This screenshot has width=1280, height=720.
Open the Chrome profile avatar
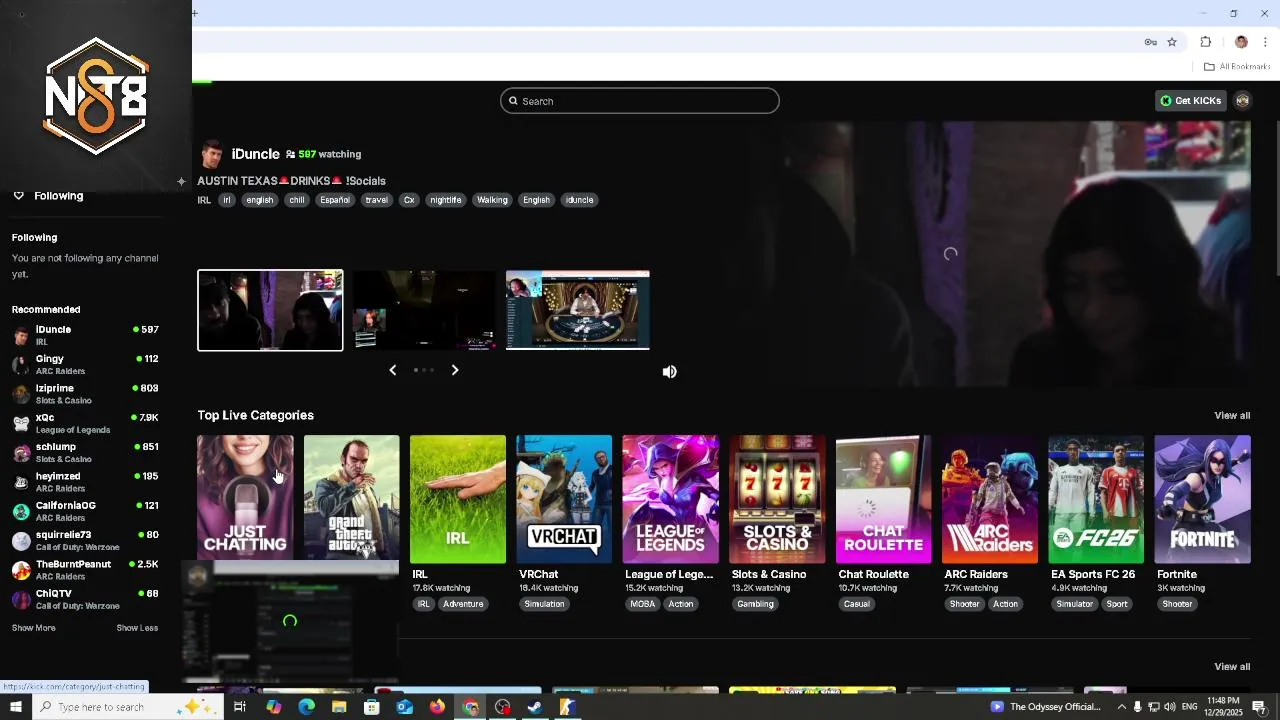[x=1241, y=42]
